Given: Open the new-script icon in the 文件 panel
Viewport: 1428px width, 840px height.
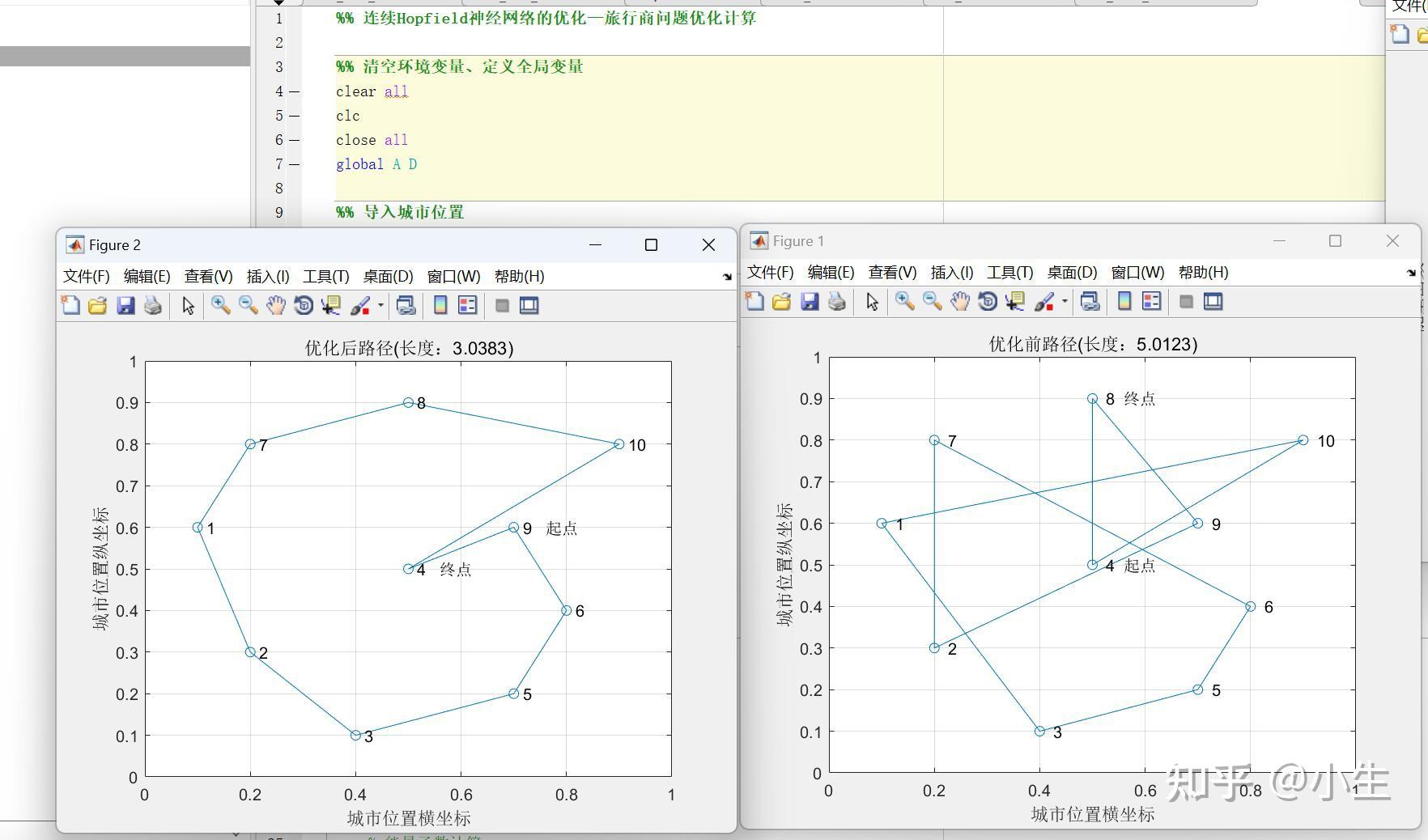Looking at the screenshot, I should click(x=1400, y=35).
